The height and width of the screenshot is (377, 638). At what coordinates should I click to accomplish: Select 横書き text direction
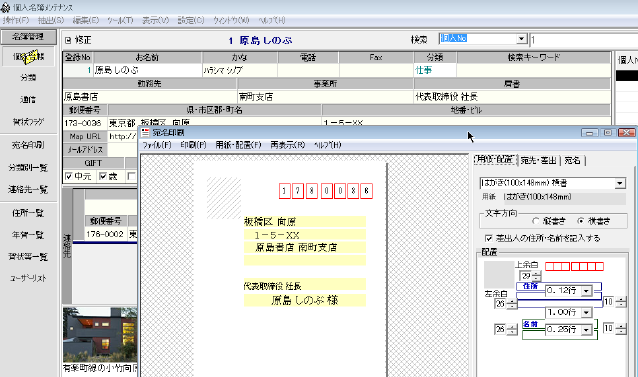pyautogui.click(x=581, y=221)
